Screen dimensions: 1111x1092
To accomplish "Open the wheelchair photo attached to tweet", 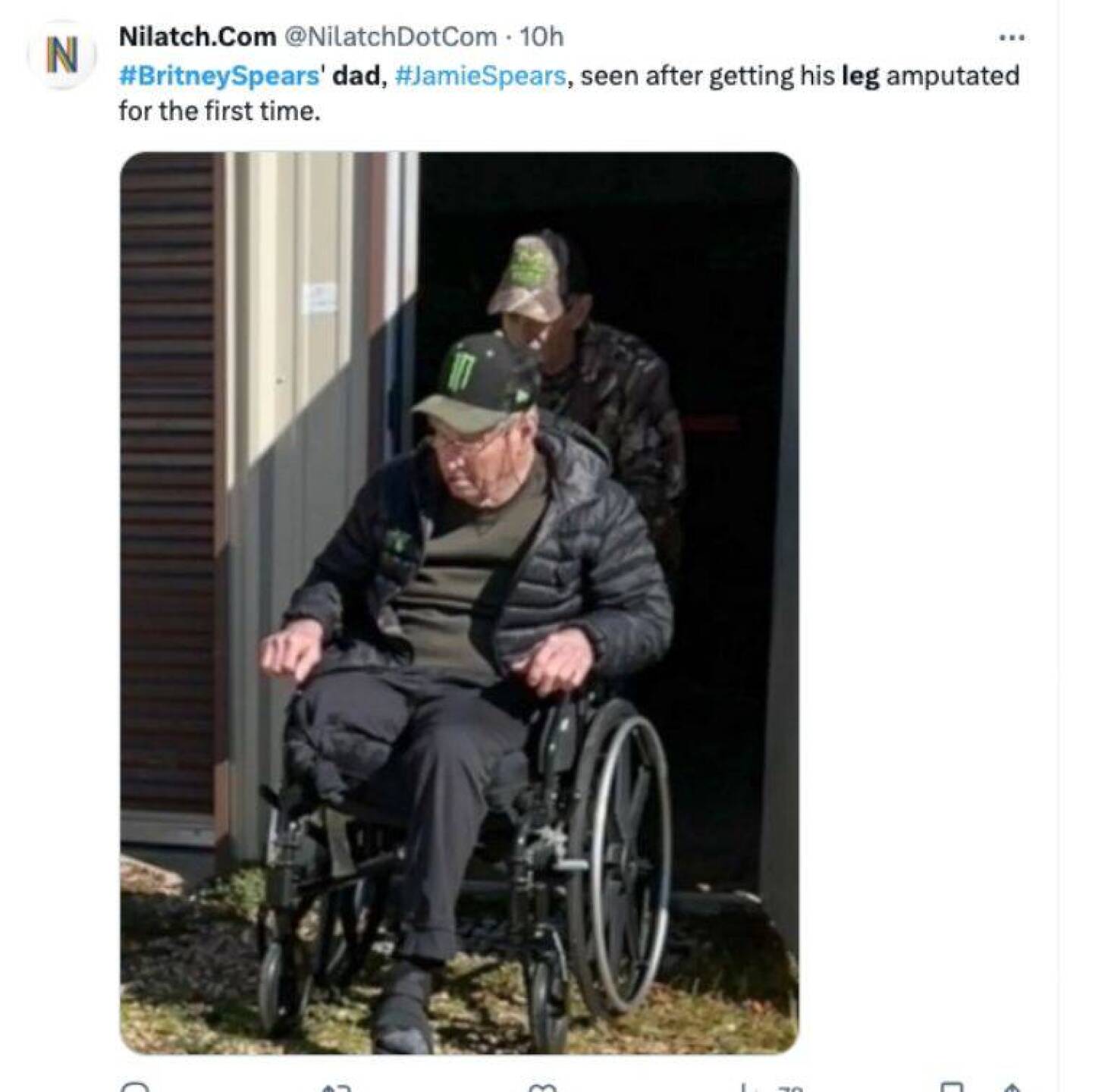I will [x=459, y=603].
